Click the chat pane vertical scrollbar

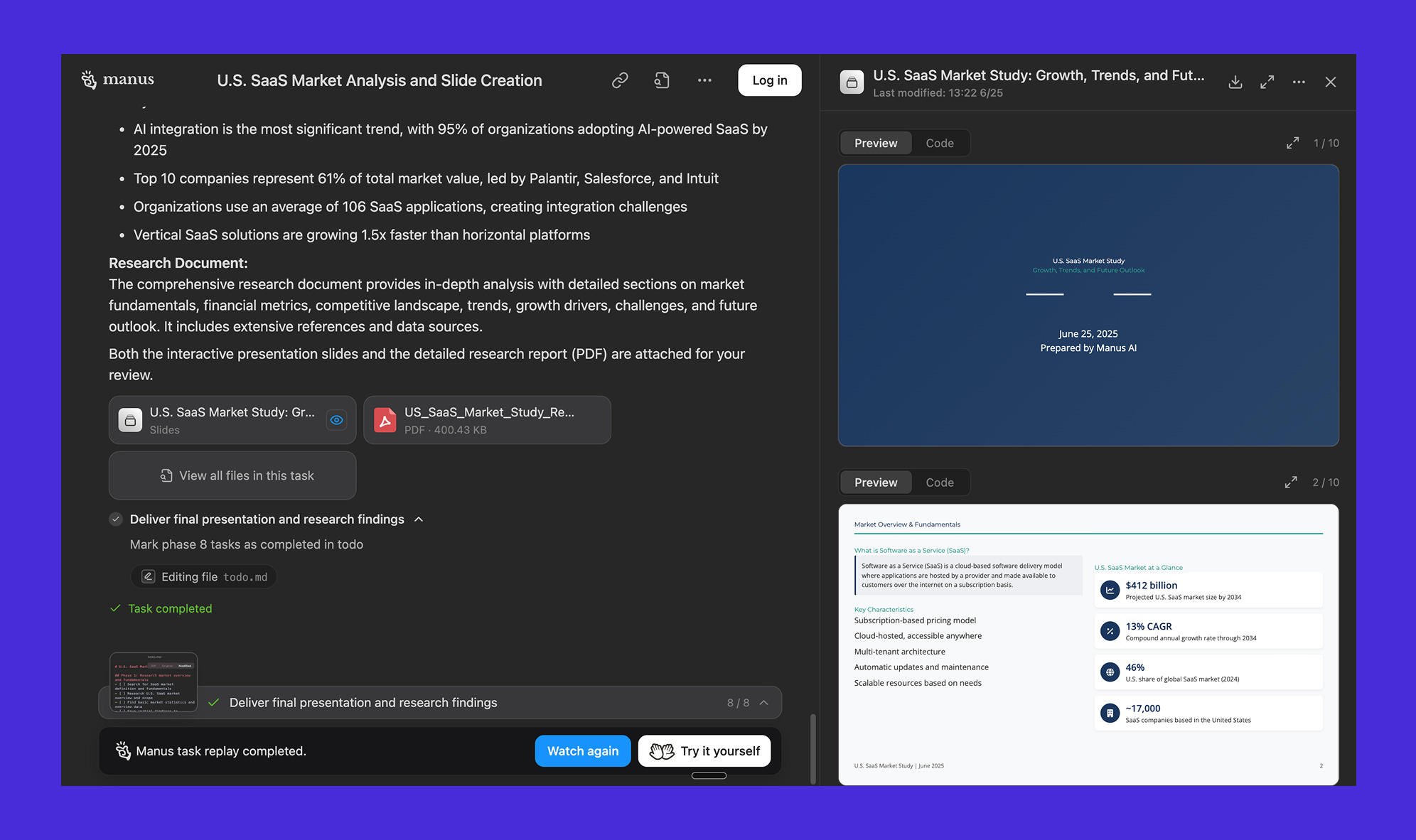812,748
